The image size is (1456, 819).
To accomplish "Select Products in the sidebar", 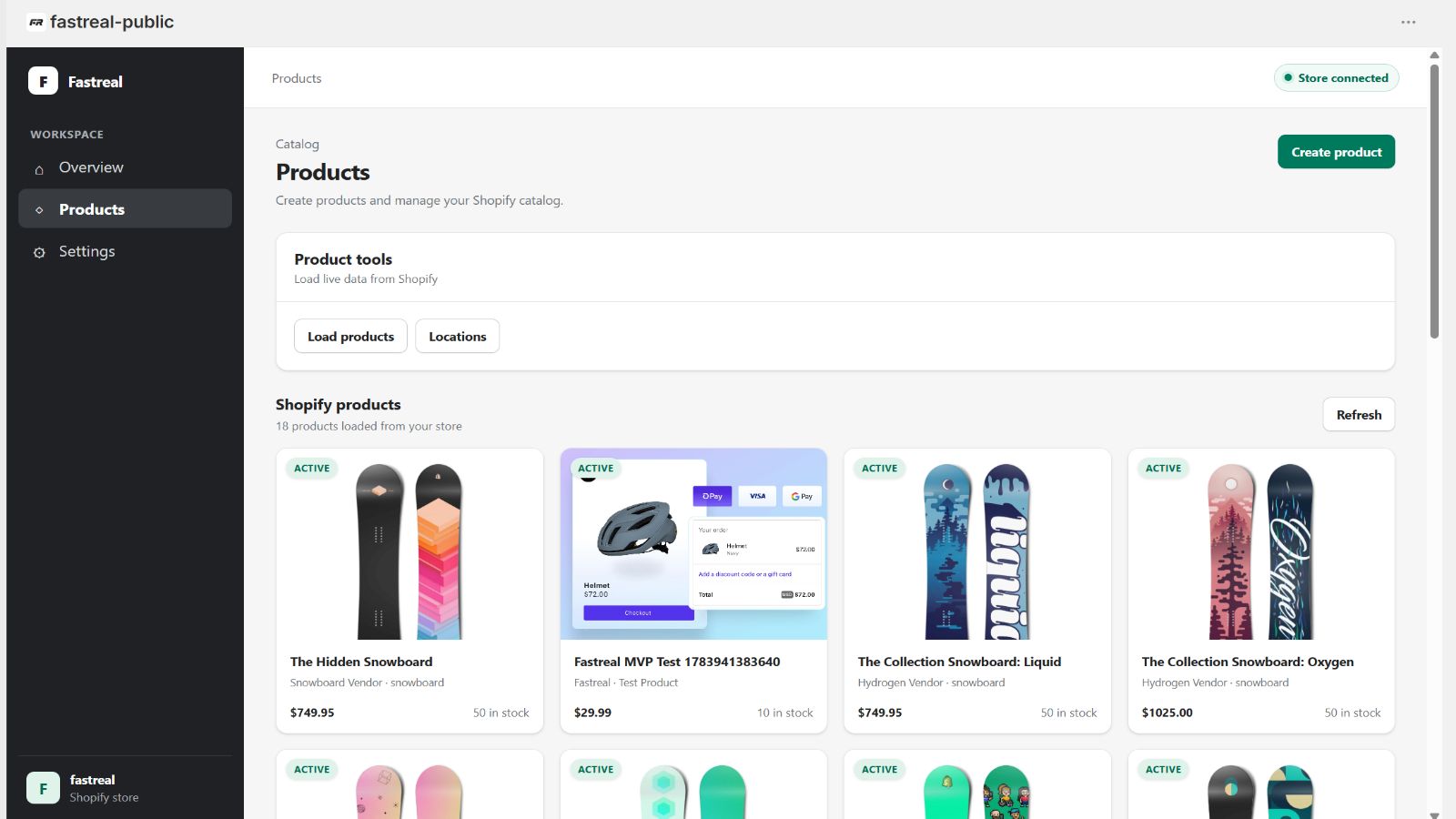I will [125, 209].
